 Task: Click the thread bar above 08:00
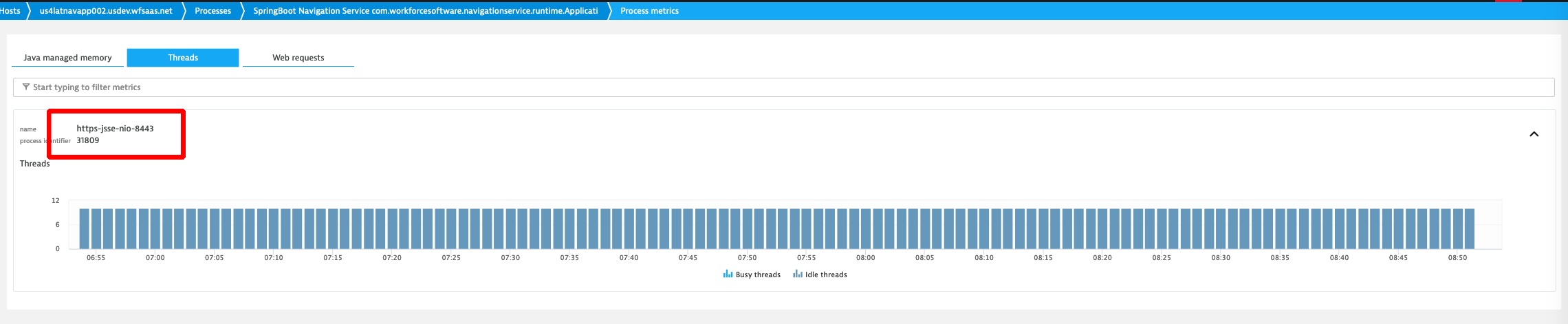pos(866,228)
